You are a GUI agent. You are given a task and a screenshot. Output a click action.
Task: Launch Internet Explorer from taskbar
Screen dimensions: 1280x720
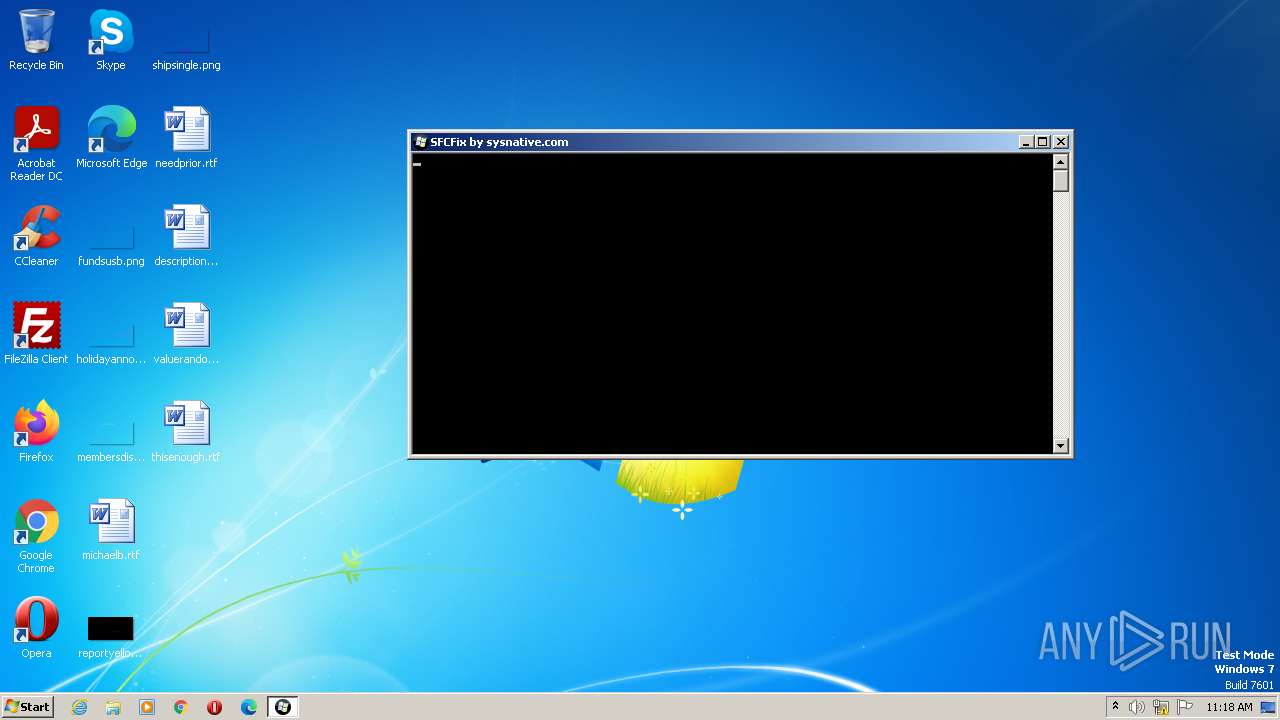[79, 707]
